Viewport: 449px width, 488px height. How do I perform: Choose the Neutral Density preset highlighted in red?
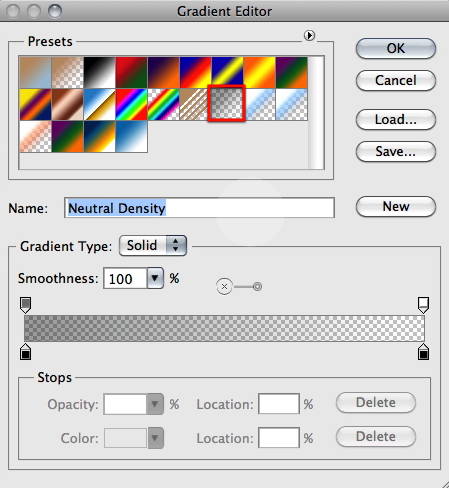[227, 103]
